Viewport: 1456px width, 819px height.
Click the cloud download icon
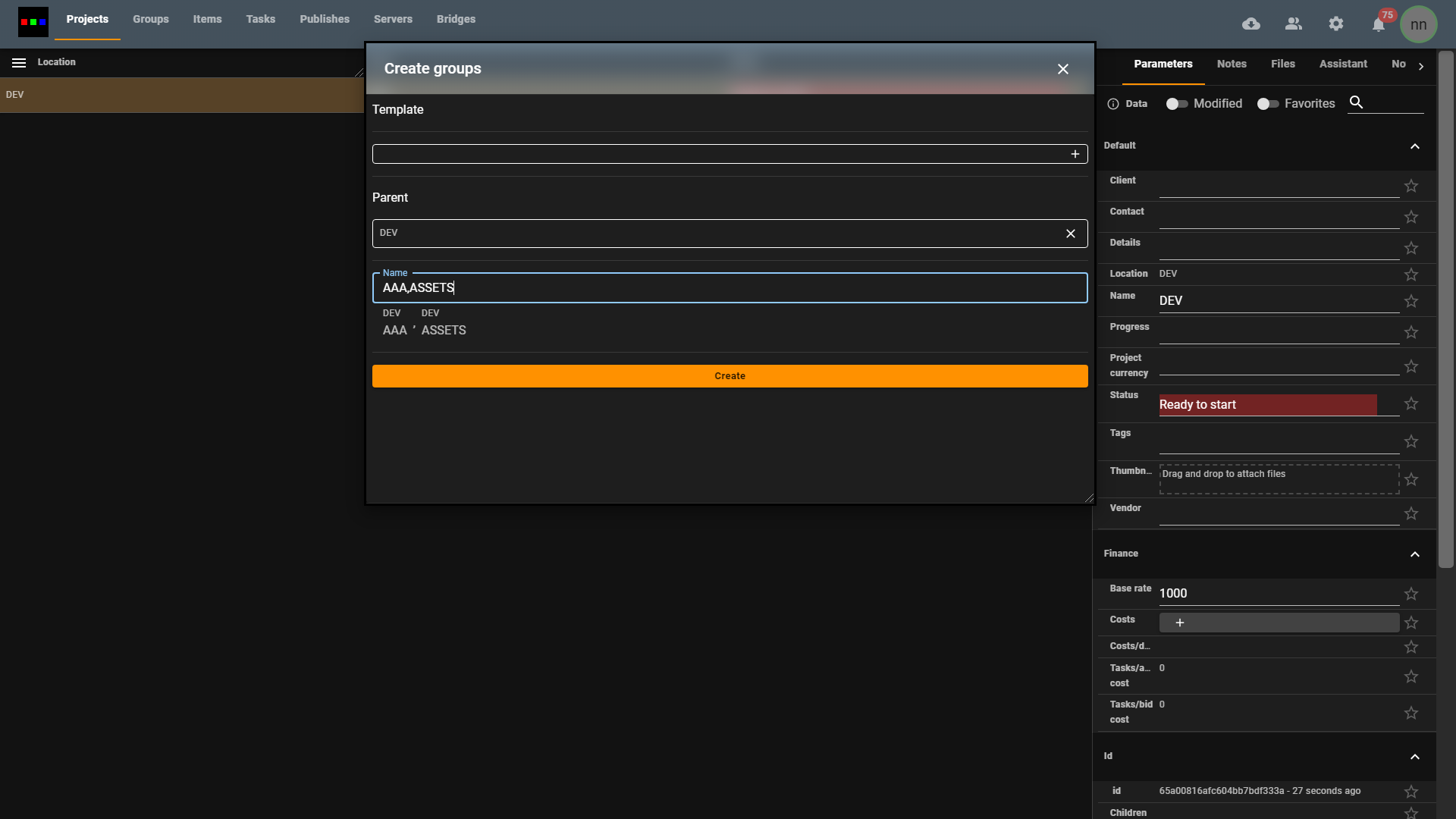pos(1251,24)
